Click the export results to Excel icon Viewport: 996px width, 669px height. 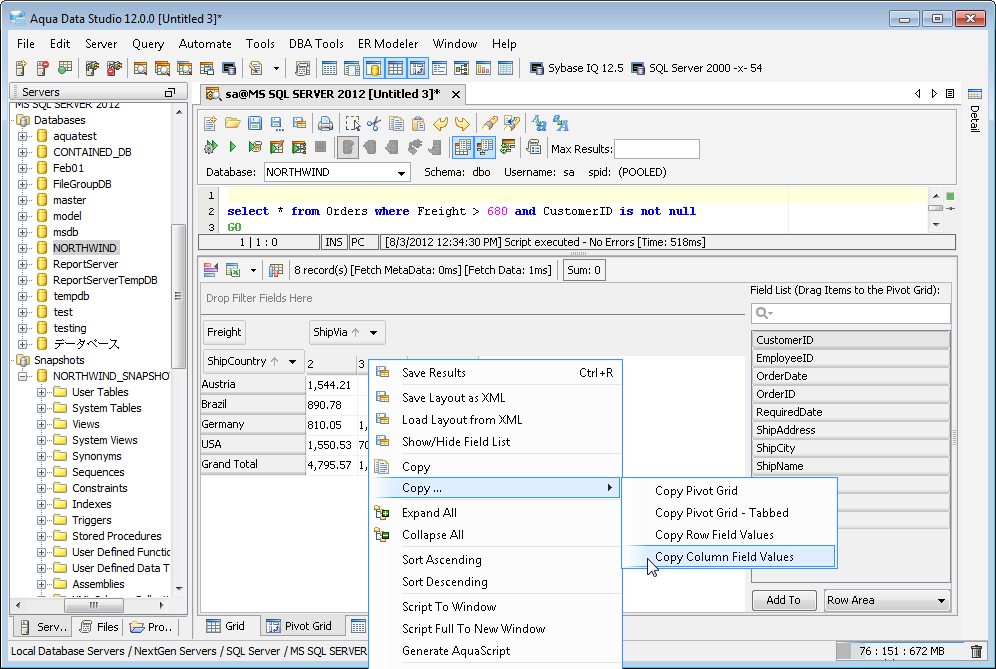click(232, 269)
